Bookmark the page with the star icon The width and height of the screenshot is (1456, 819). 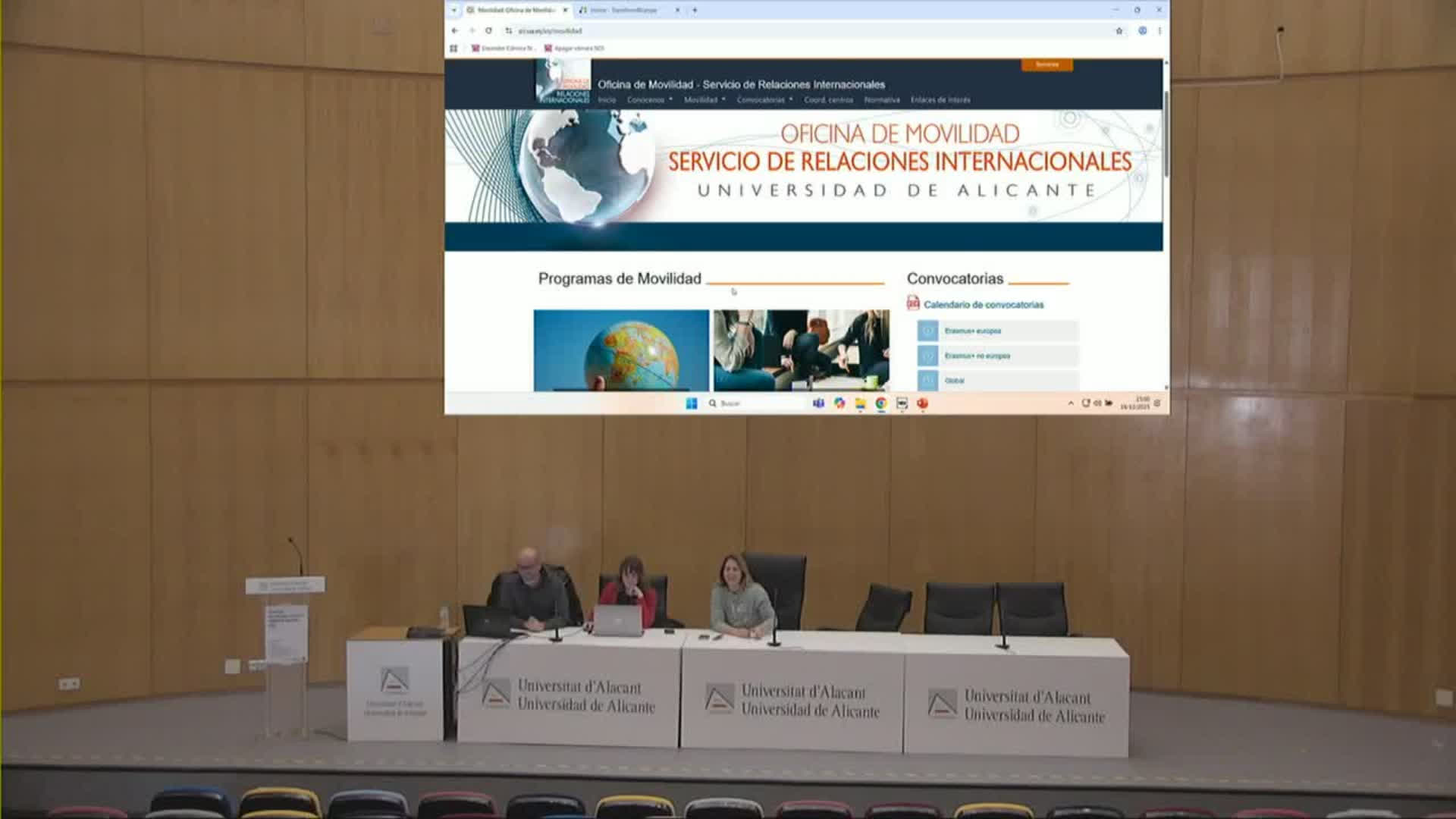(1119, 31)
